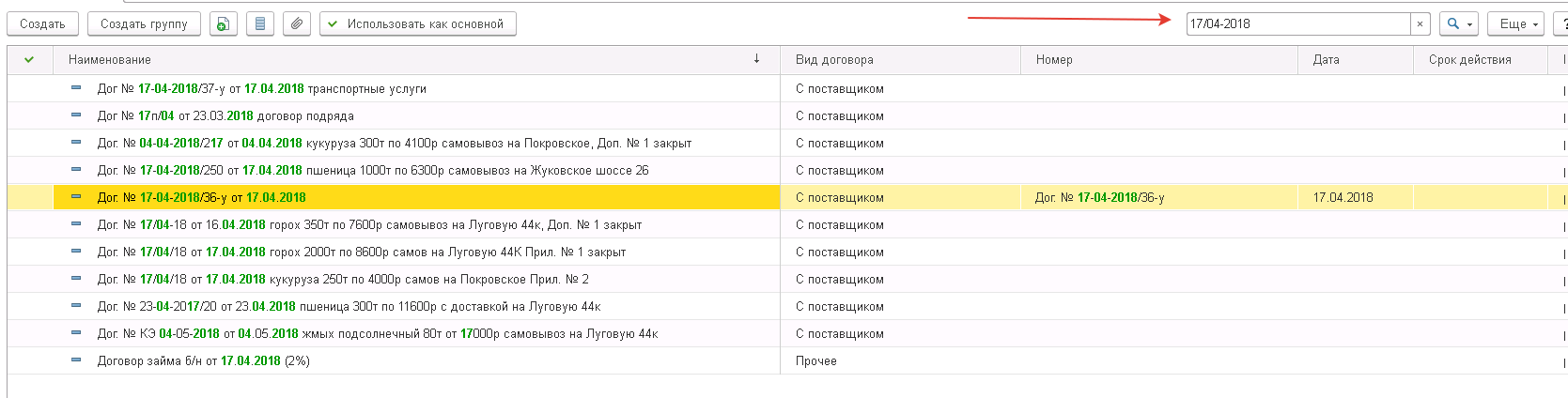
Task: Clear the search field with the X
Action: coord(1420,23)
